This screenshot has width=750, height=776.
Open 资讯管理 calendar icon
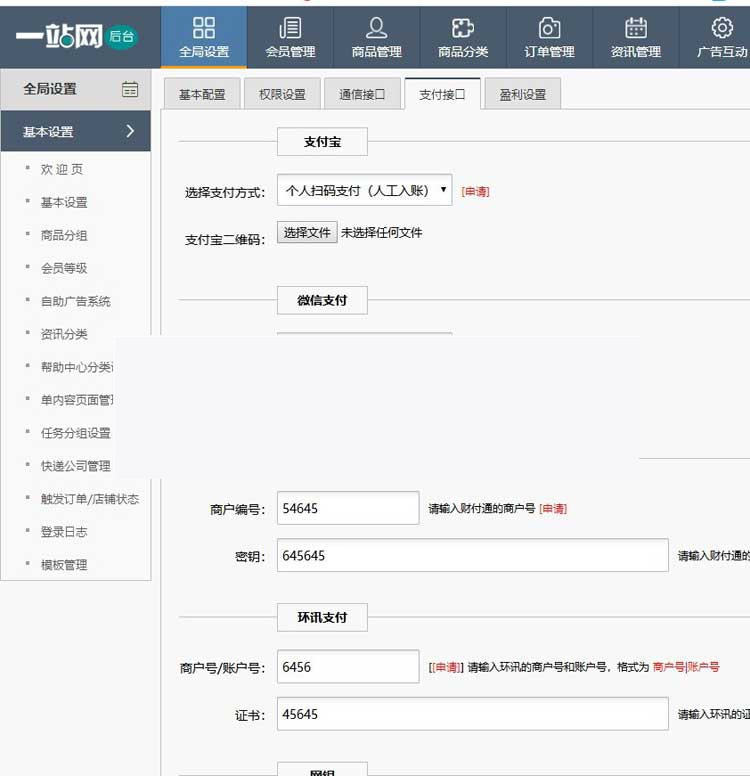636,28
